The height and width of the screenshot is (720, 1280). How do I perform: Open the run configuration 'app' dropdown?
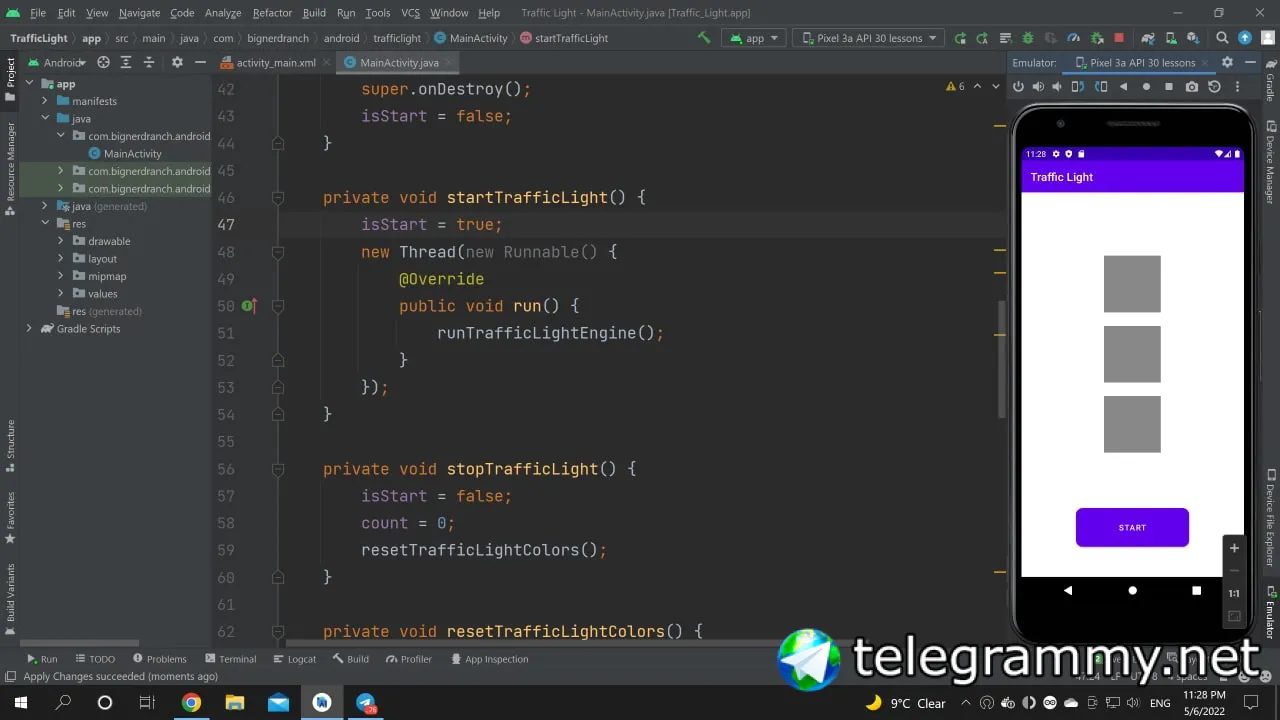(755, 38)
